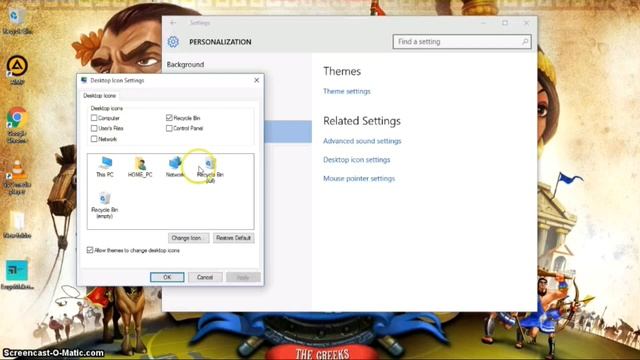
Task: Select the HOME_PC user icon
Action: (140, 167)
